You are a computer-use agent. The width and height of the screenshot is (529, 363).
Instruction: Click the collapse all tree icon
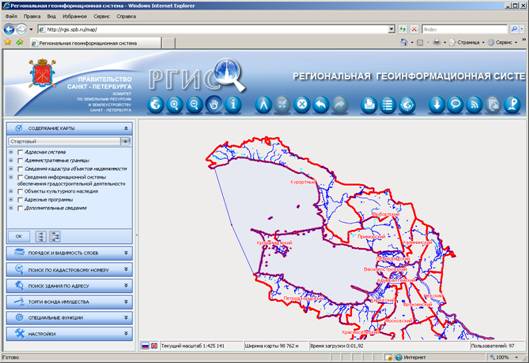(55, 236)
